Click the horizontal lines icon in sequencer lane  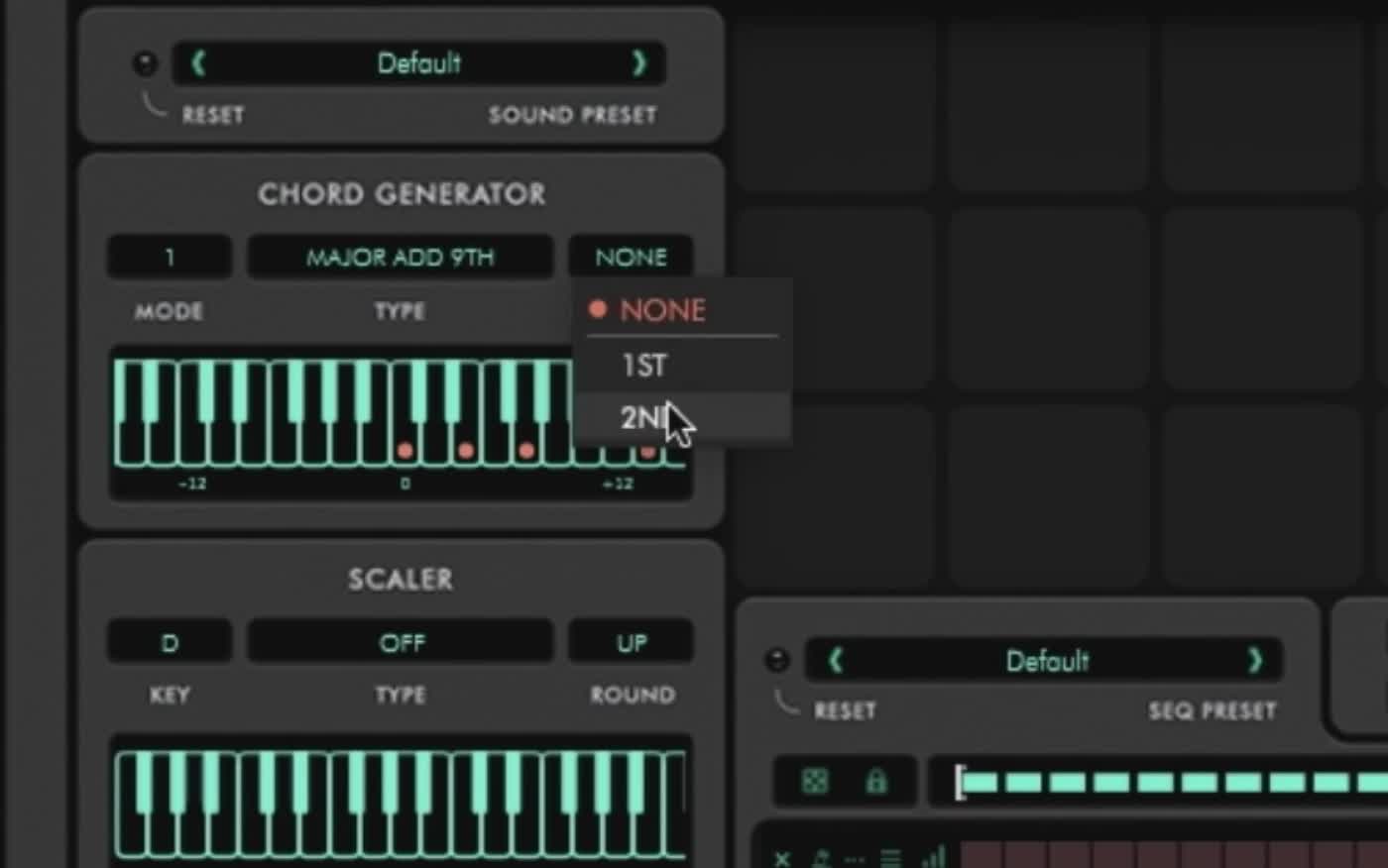pyautogui.click(x=891, y=858)
